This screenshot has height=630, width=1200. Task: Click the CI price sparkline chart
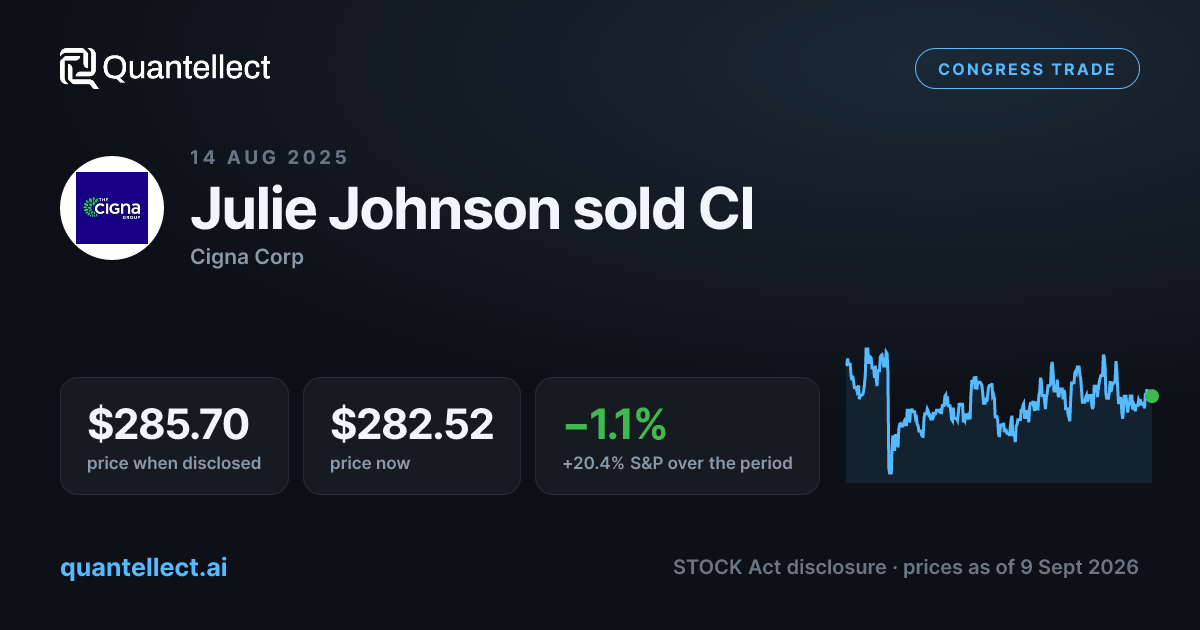pyautogui.click(x=999, y=415)
